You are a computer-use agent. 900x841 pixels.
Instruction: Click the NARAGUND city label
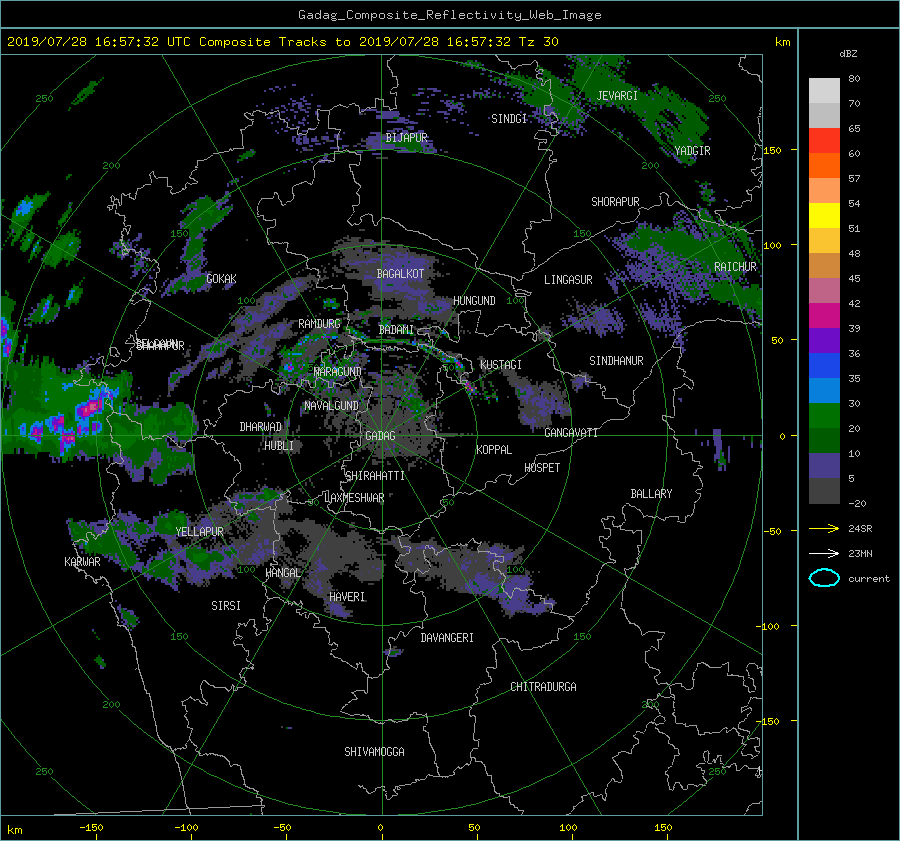click(x=338, y=372)
